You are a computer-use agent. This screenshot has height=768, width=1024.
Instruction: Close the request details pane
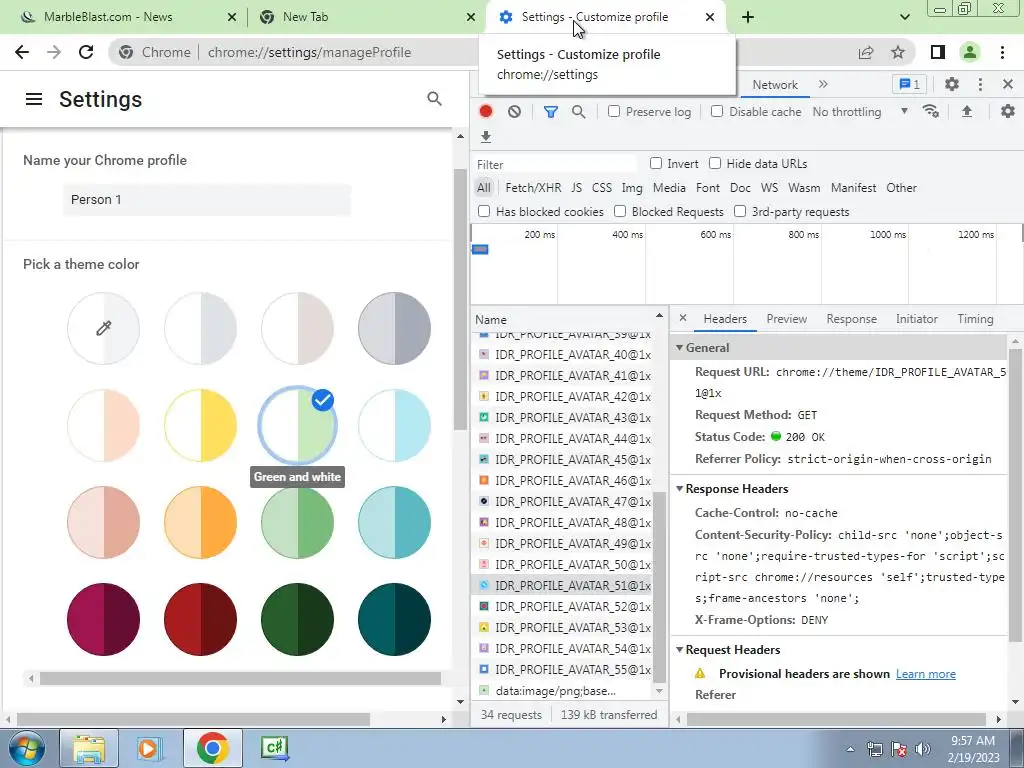[683, 318]
